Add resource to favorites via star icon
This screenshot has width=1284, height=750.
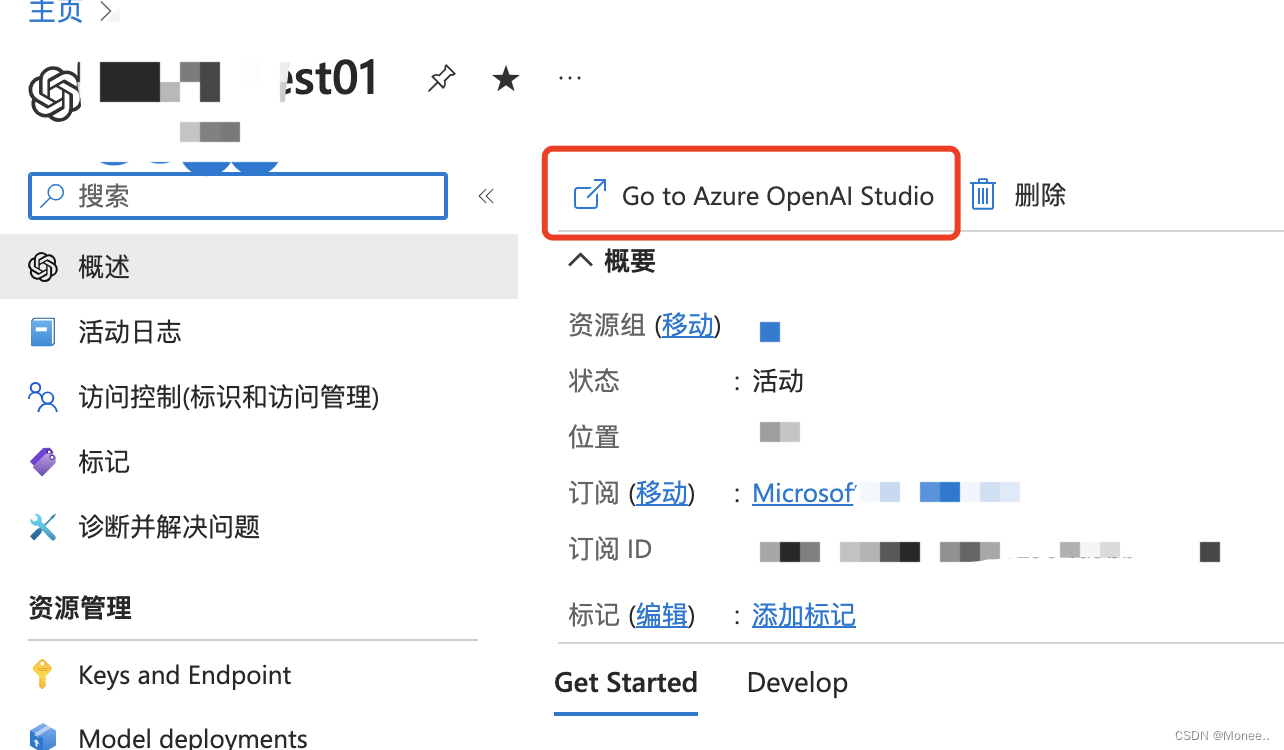pyautogui.click(x=505, y=78)
